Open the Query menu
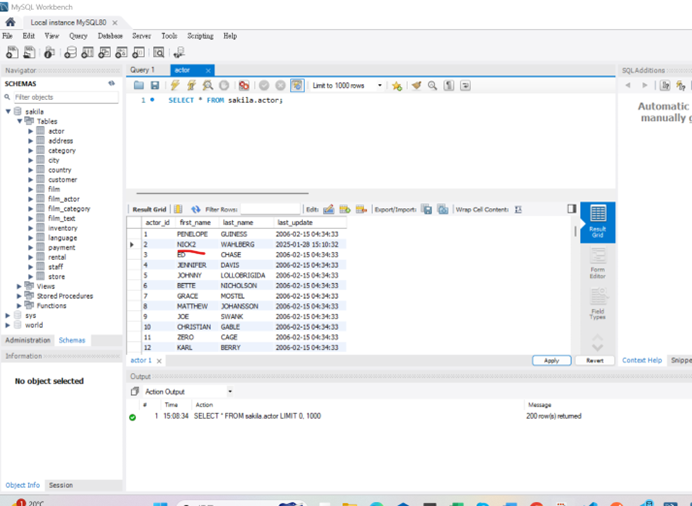Screen dimensions: 692x506 coord(78,36)
